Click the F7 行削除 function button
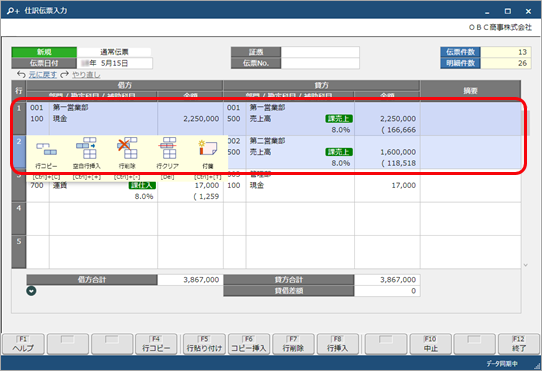Image resolution: width=542 pixels, height=371 pixels. click(x=293, y=344)
